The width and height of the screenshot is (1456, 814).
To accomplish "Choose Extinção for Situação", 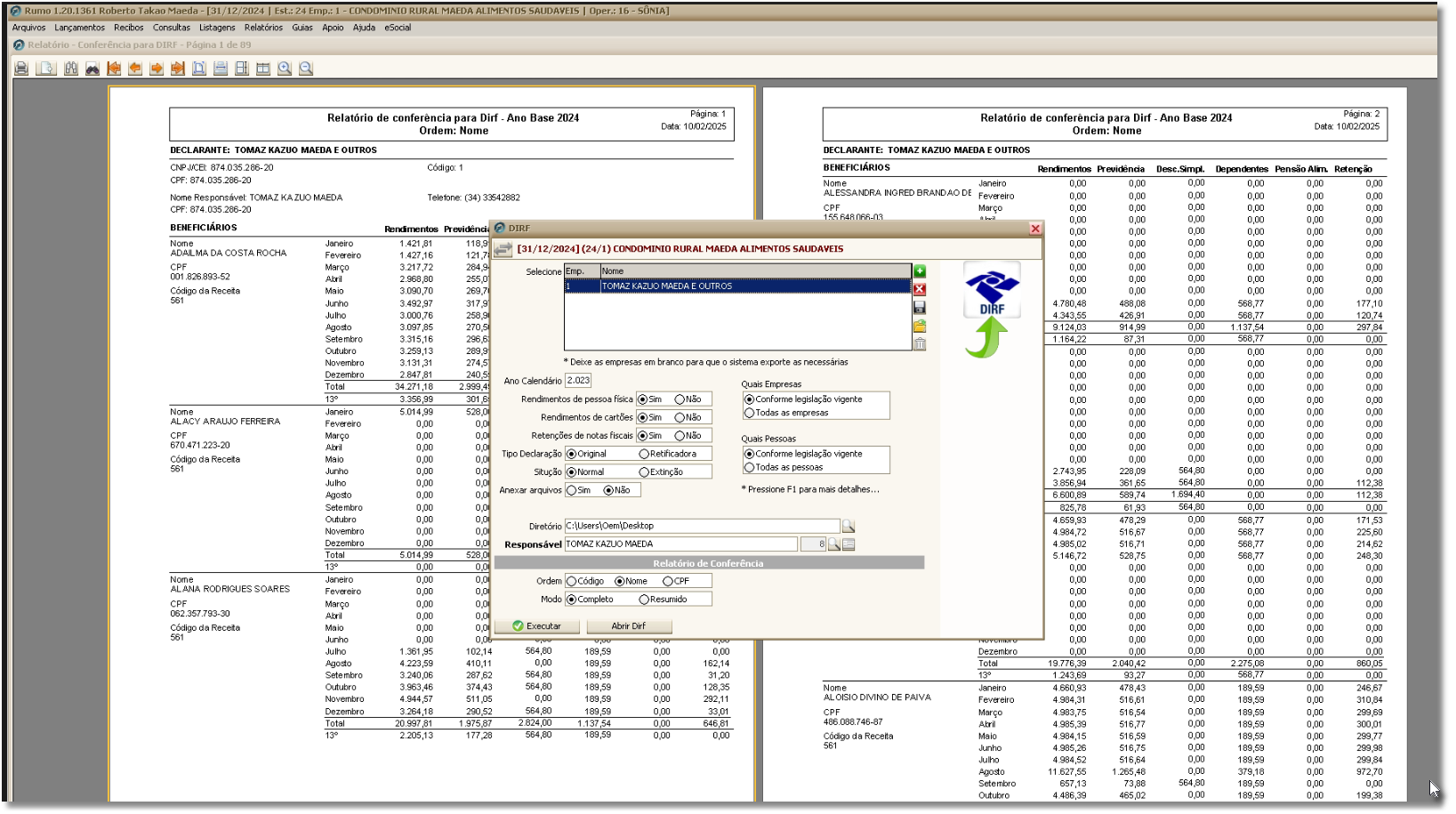I will click(x=661, y=472).
